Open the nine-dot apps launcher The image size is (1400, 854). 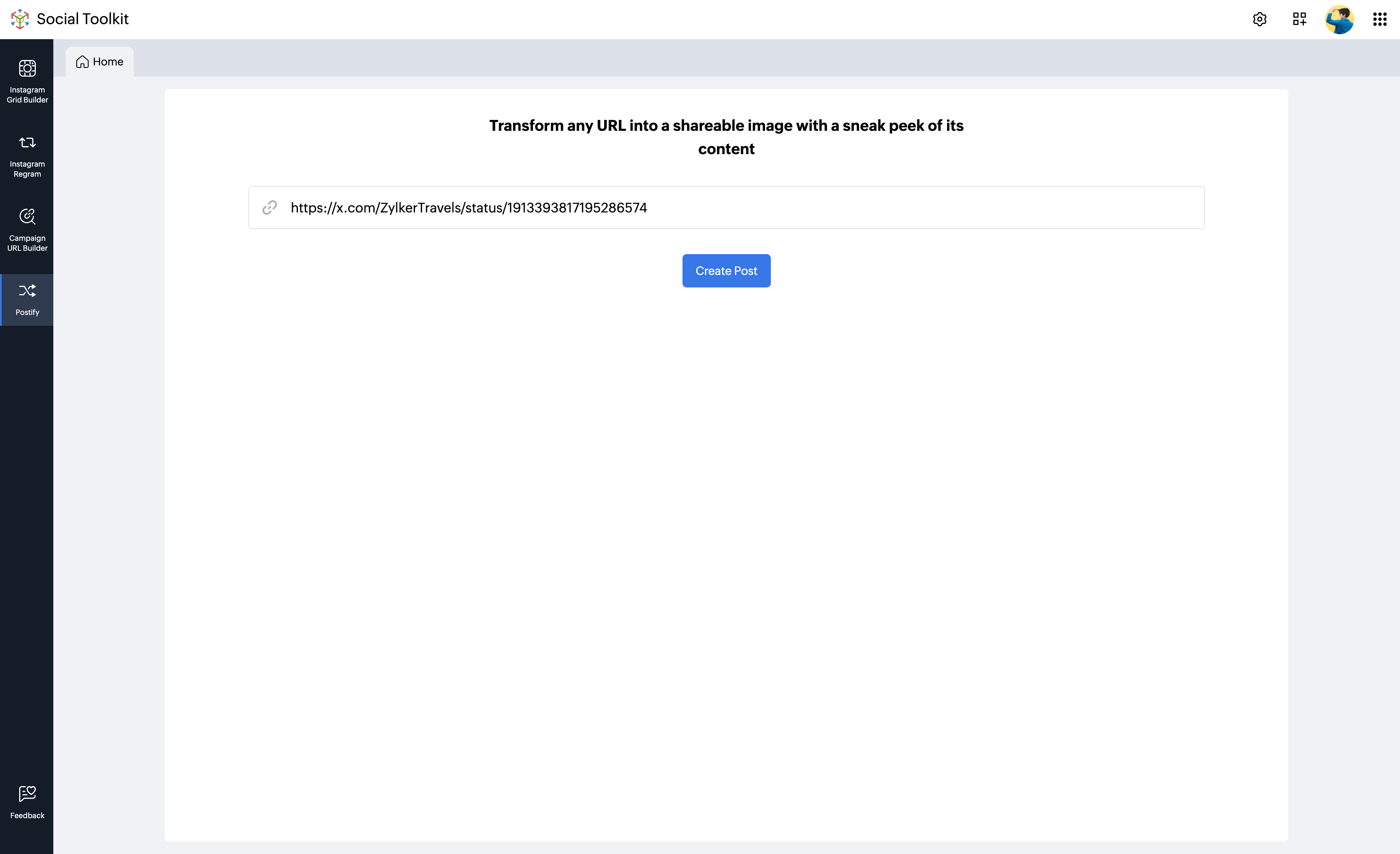tap(1380, 19)
